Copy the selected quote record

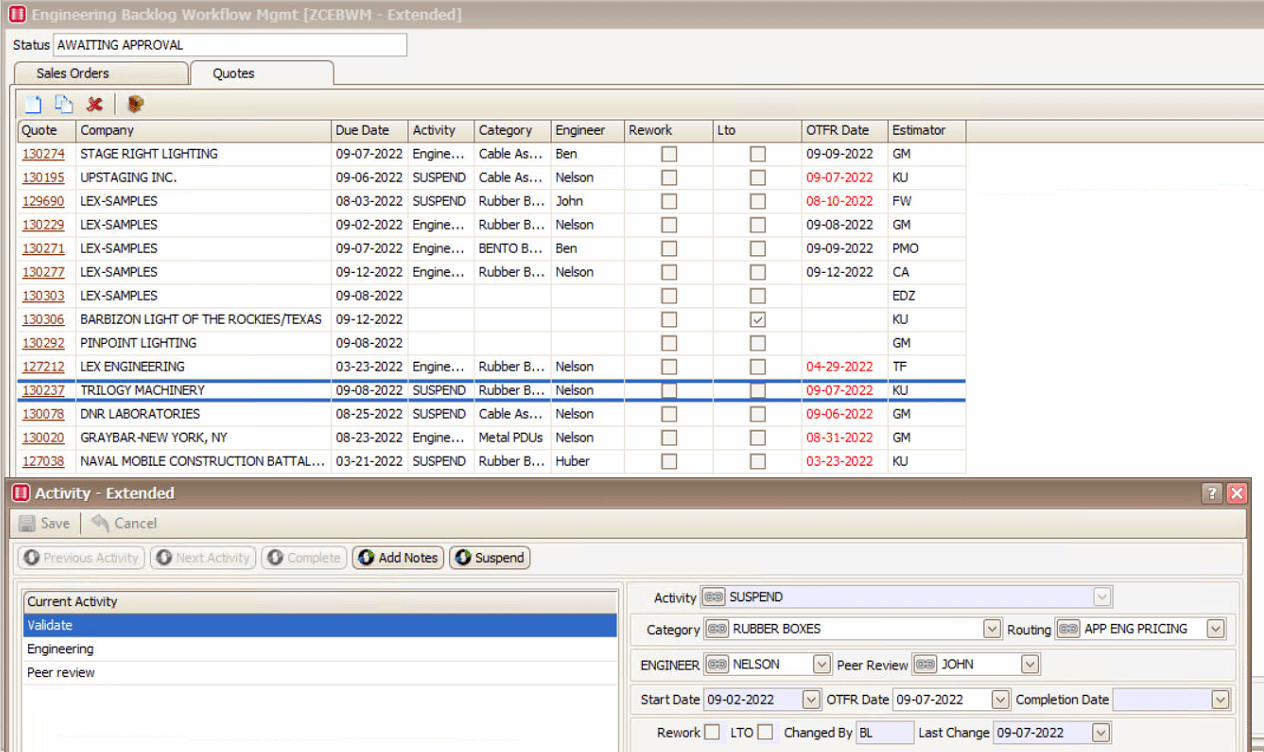point(63,103)
